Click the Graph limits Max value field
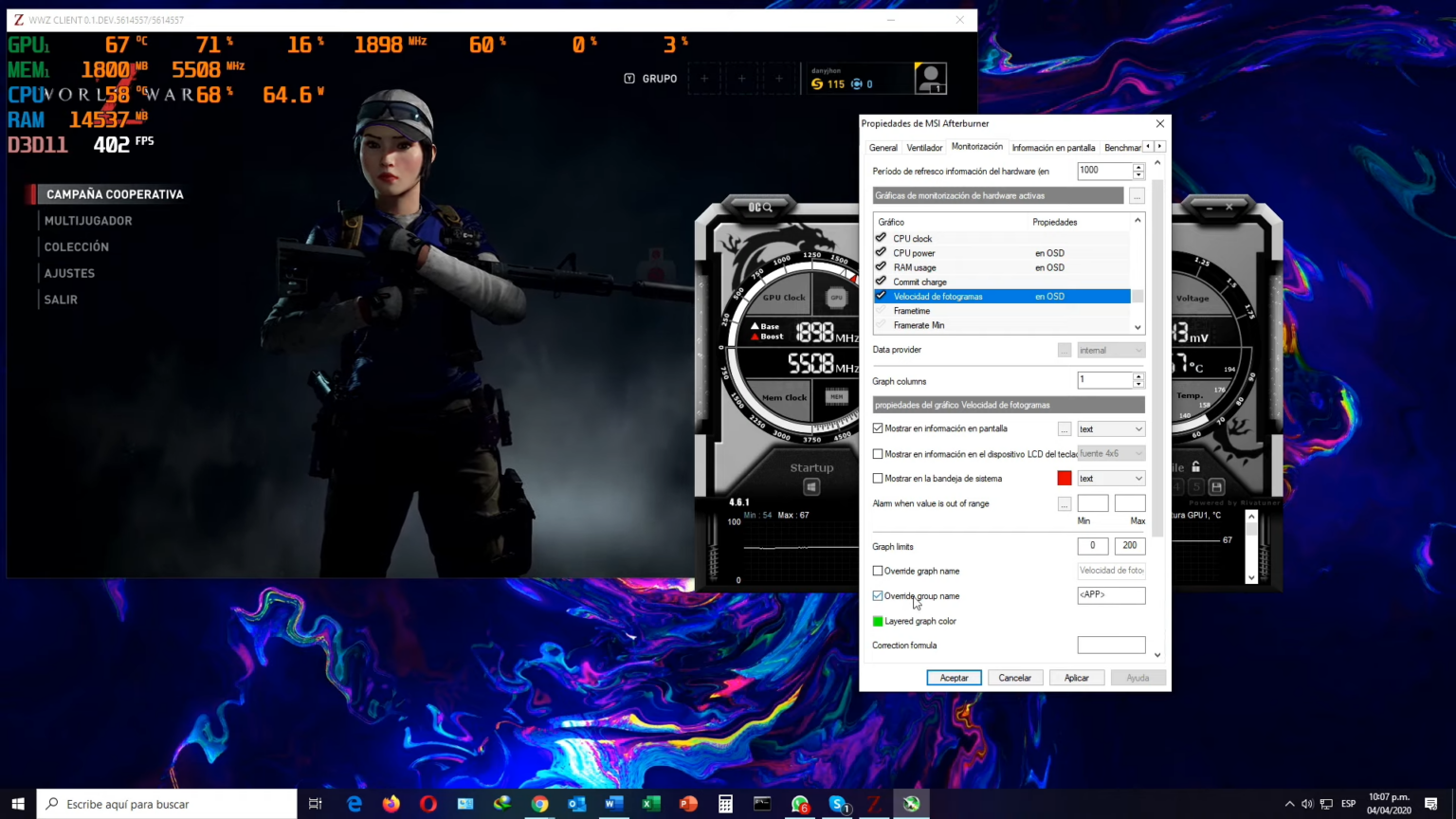 coord(1129,545)
